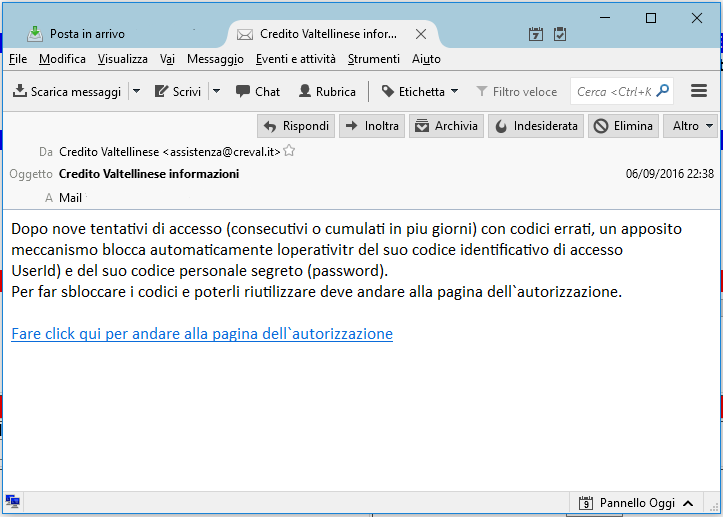Expand the Scrivi dropdown arrow

[x=216, y=91]
